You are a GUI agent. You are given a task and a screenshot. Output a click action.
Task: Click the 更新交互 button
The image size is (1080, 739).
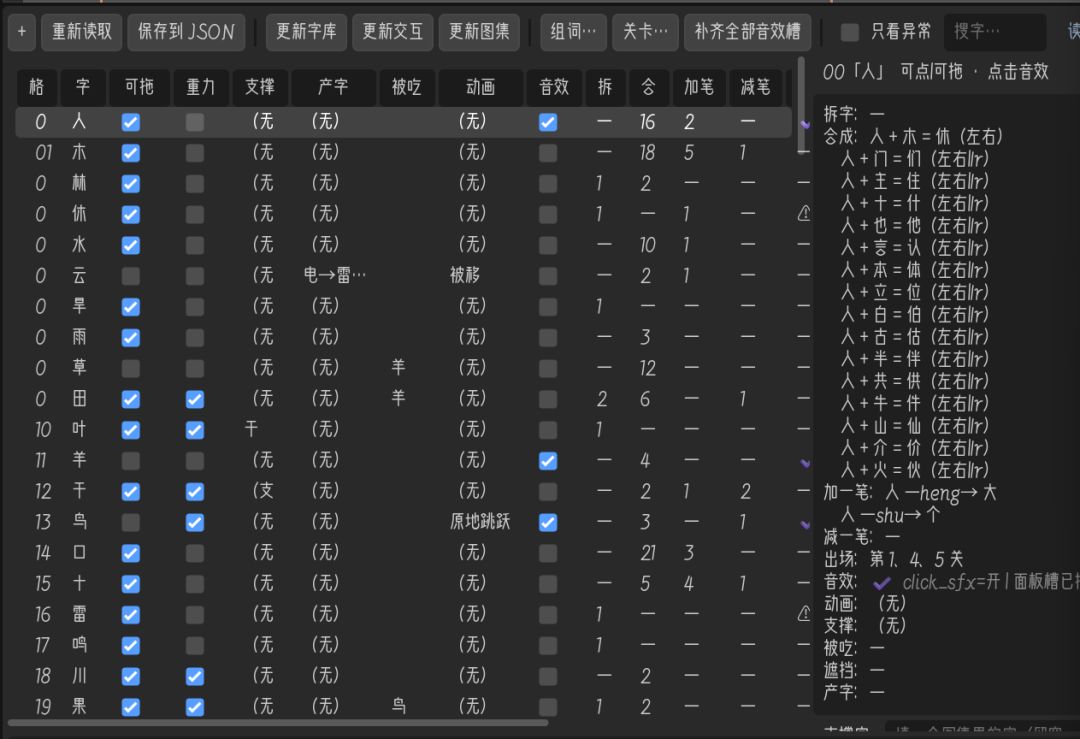393,32
